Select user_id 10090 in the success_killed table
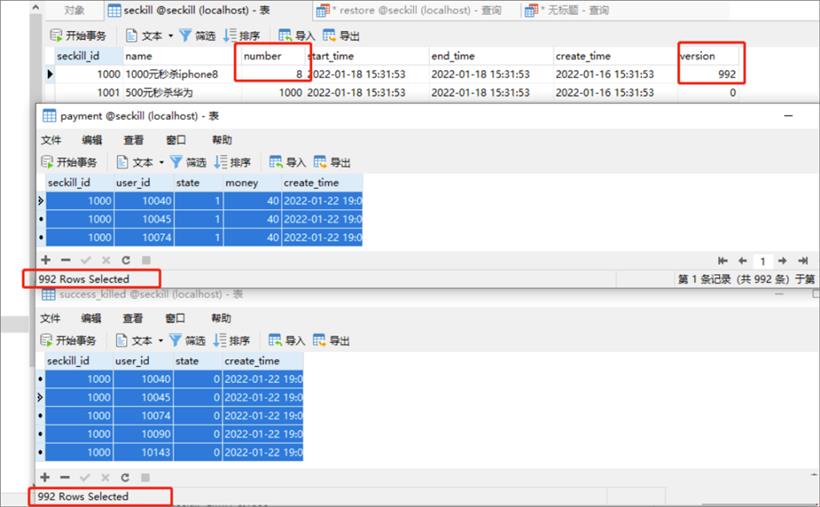This screenshot has height=507, width=820. (143, 434)
